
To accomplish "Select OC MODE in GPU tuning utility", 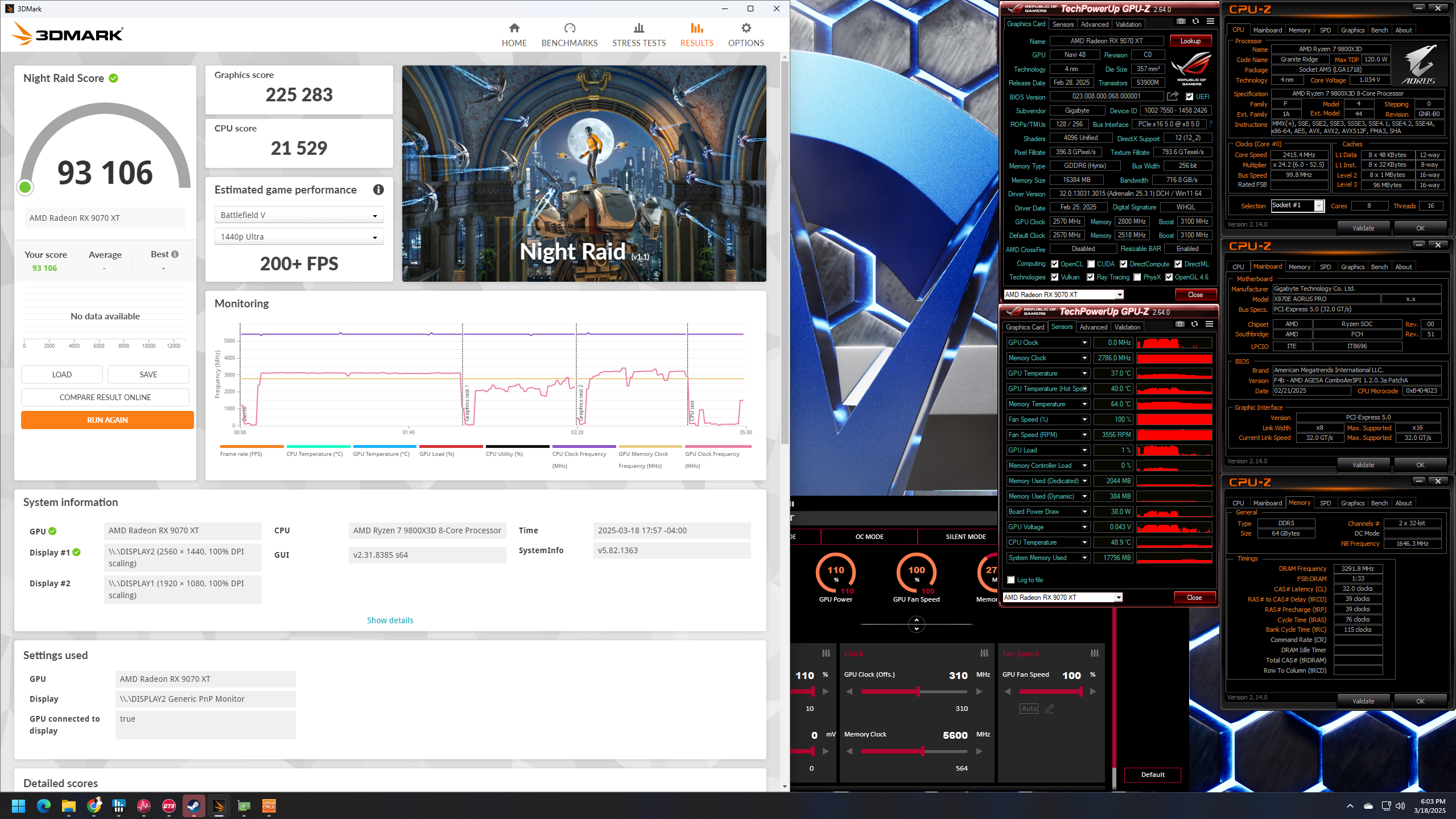I will [869, 537].
